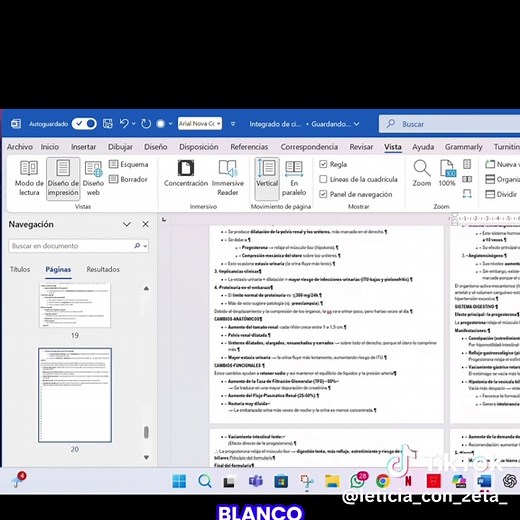The height and width of the screenshot is (520, 520).
Task: Open Immersive Reader
Action: (x=228, y=178)
